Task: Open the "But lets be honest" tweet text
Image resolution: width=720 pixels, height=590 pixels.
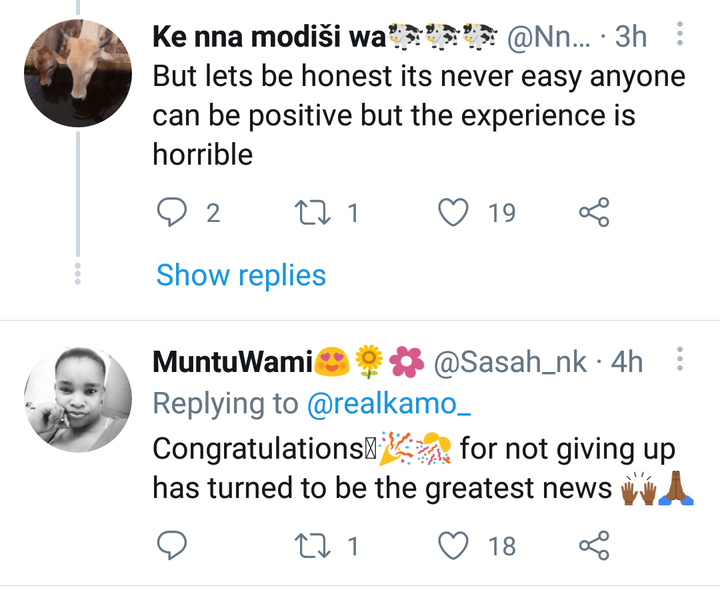Action: click(x=419, y=115)
